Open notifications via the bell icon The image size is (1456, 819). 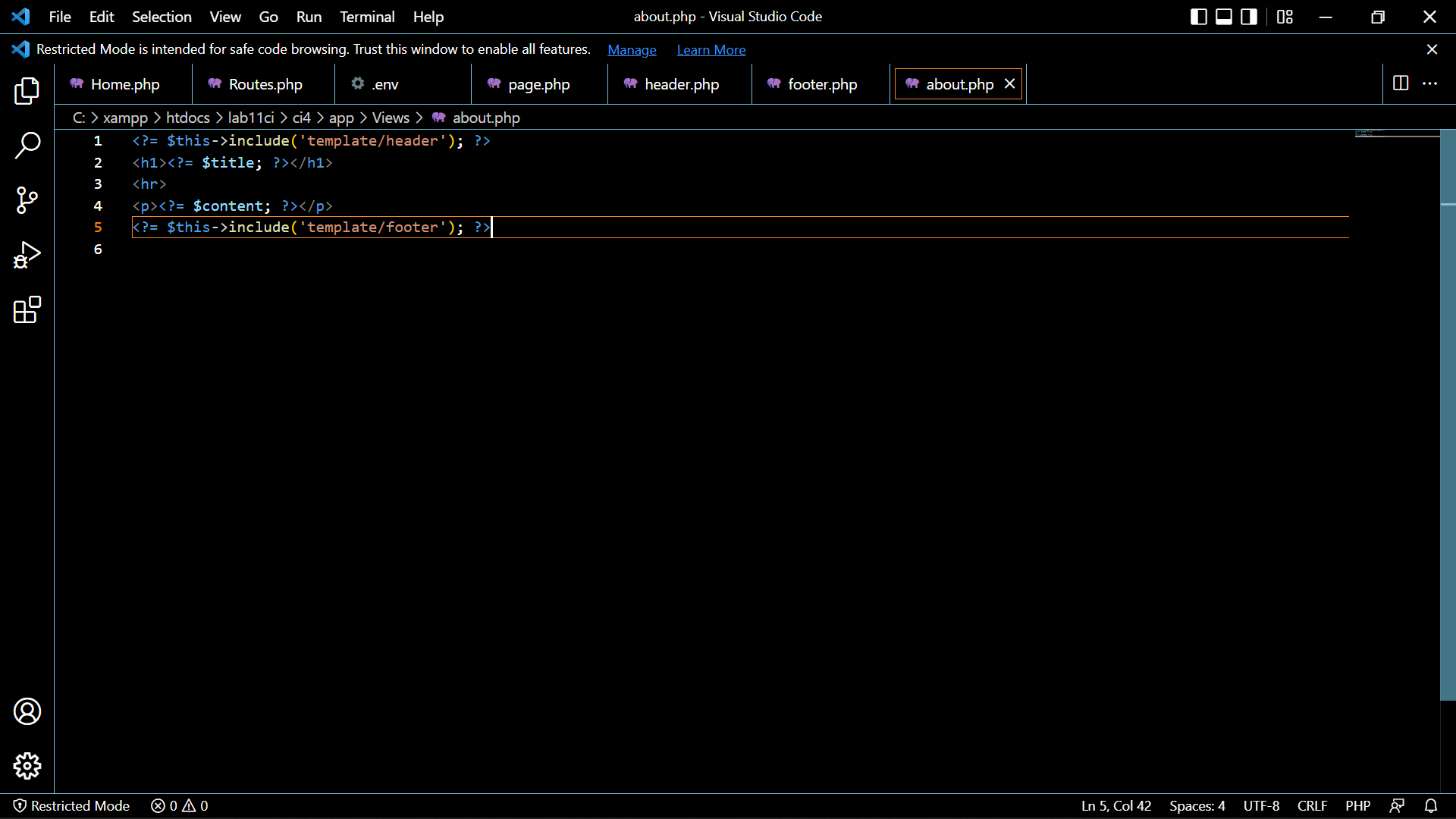point(1432,805)
